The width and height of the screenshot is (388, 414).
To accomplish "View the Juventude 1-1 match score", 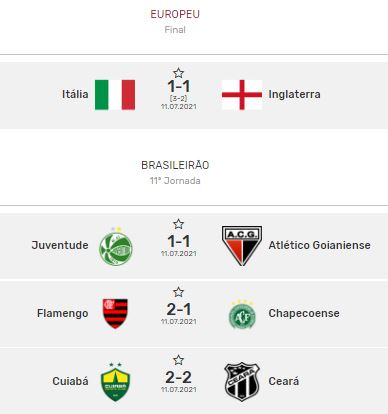I will pos(179,241).
